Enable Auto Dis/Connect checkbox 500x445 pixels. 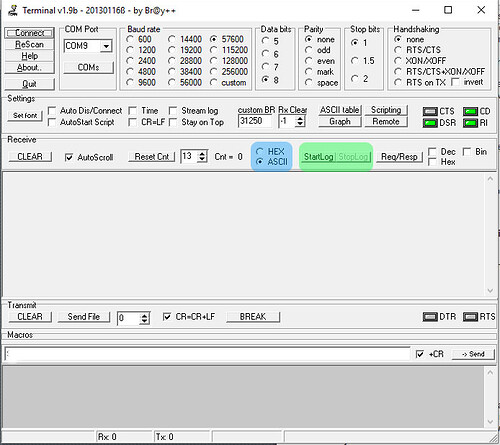[x=52, y=111]
